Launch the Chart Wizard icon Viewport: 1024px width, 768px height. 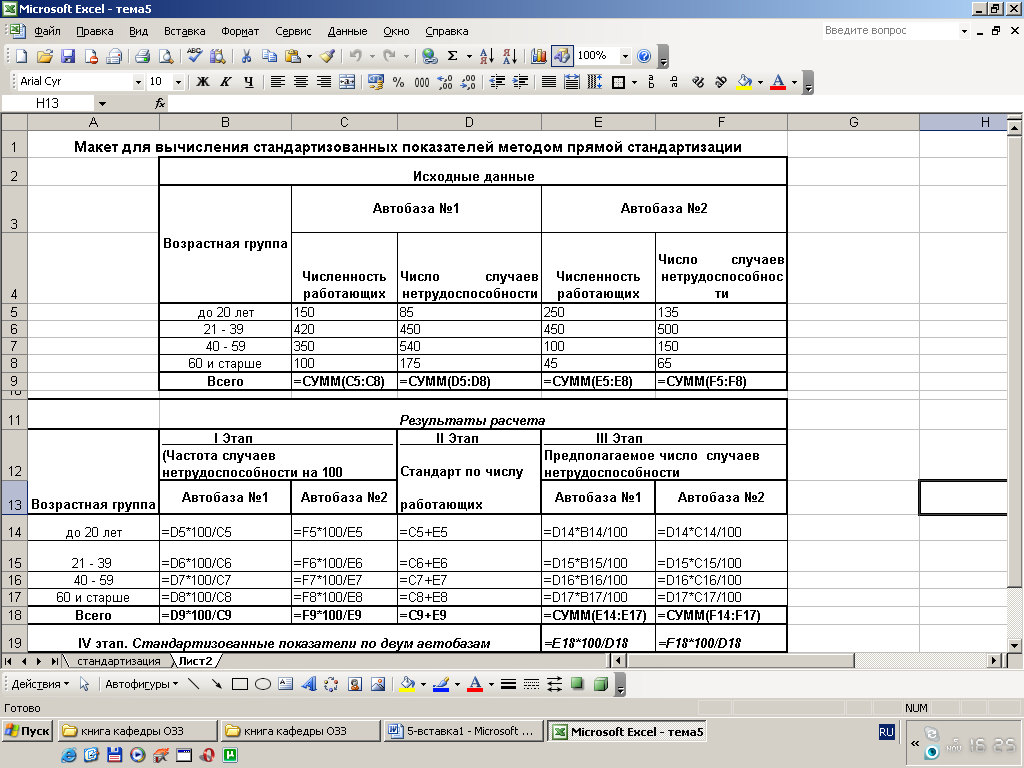[x=539, y=56]
